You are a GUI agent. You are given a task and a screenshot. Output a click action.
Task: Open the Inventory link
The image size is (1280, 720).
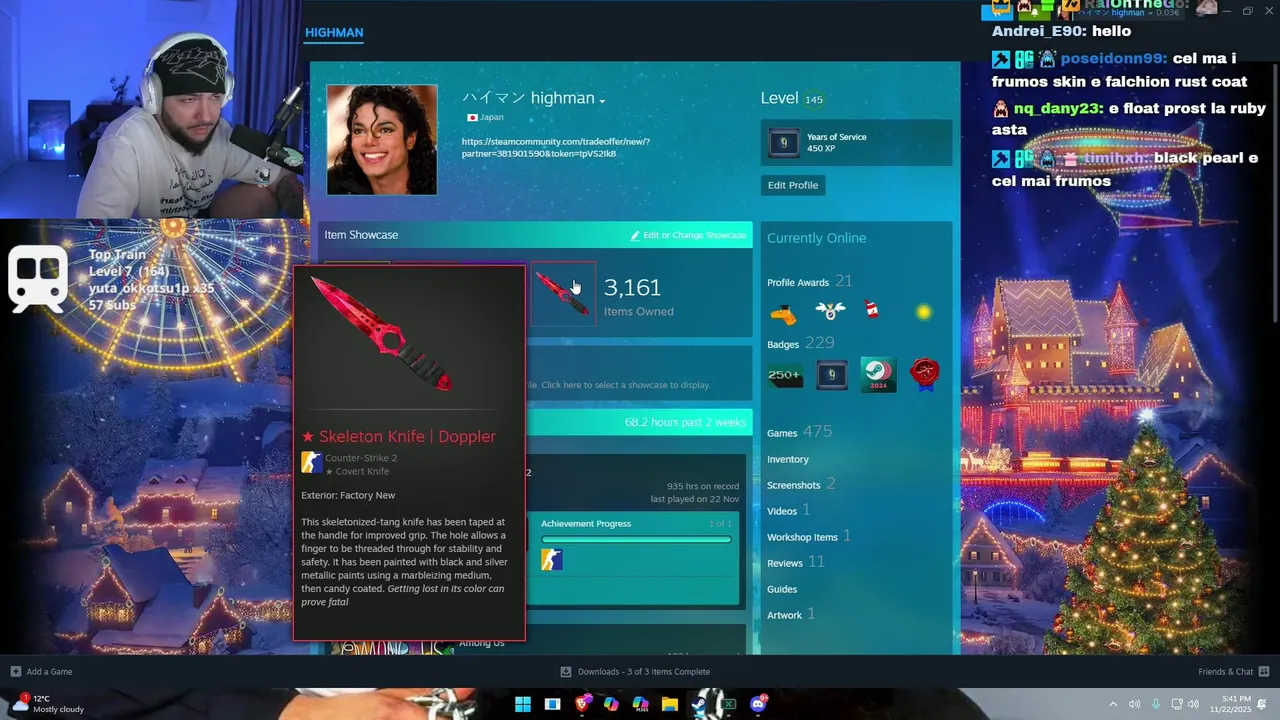click(788, 459)
